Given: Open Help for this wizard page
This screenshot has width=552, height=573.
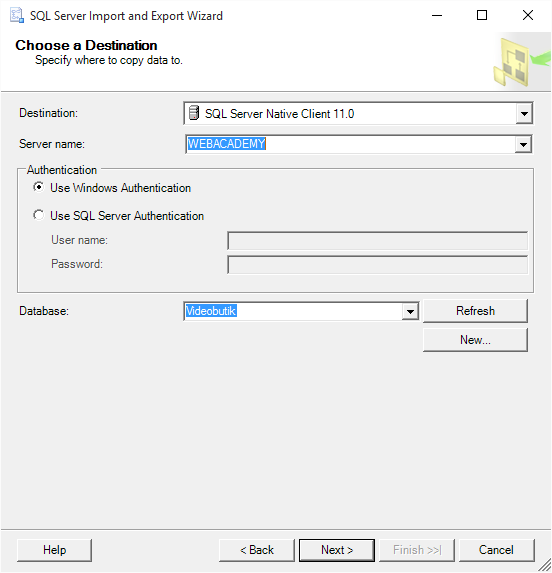Looking at the screenshot, I should tap(54, 550).
